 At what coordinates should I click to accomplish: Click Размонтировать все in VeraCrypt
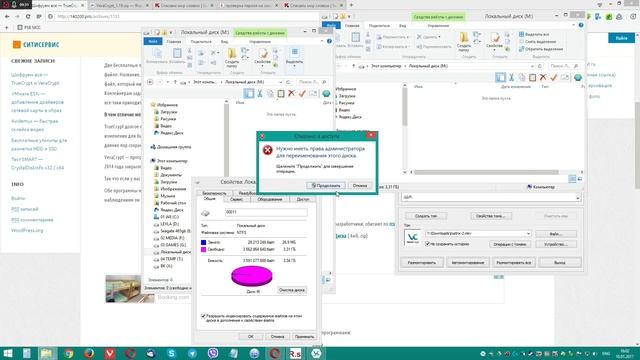513,262
